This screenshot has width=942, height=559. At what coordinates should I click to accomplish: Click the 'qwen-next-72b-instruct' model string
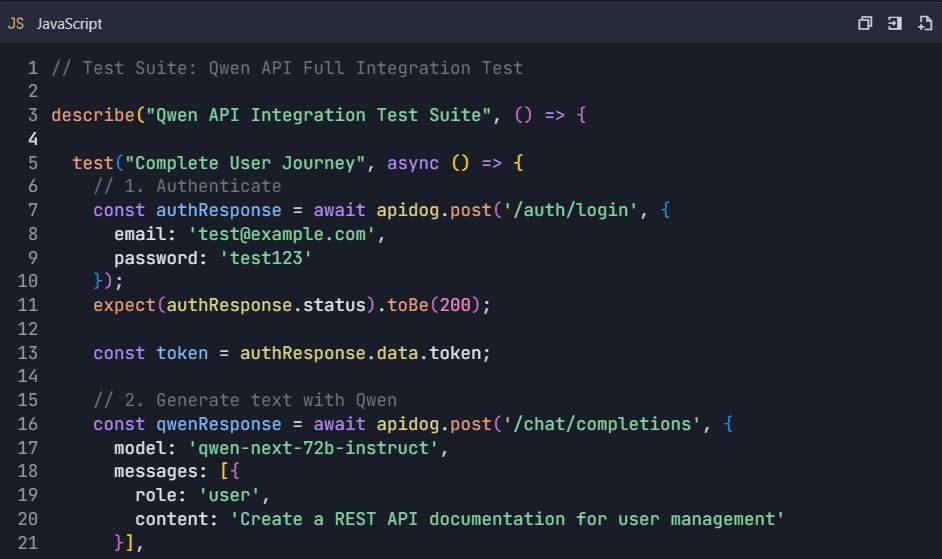[x=314, y=448]
